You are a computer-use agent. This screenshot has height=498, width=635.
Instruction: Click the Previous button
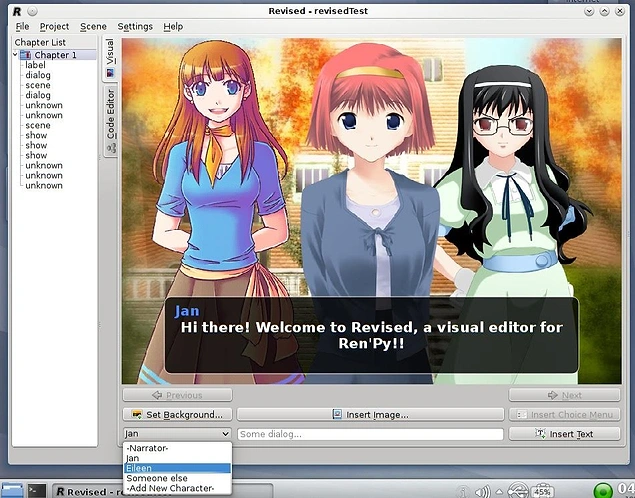(x=177, y=395)
